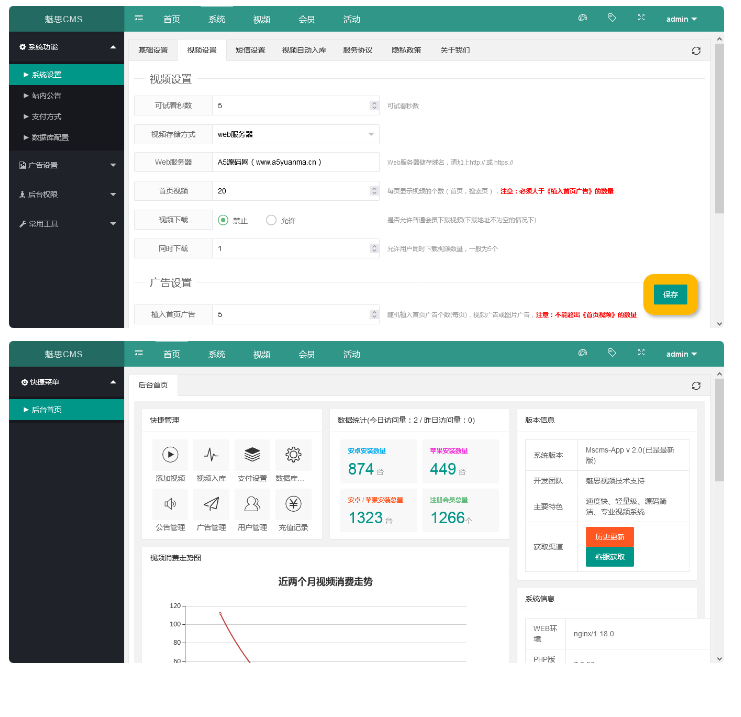Click the 可试看秒数 number stepper arrows
This screenshot has height=717, width=741.
point(373,105)
